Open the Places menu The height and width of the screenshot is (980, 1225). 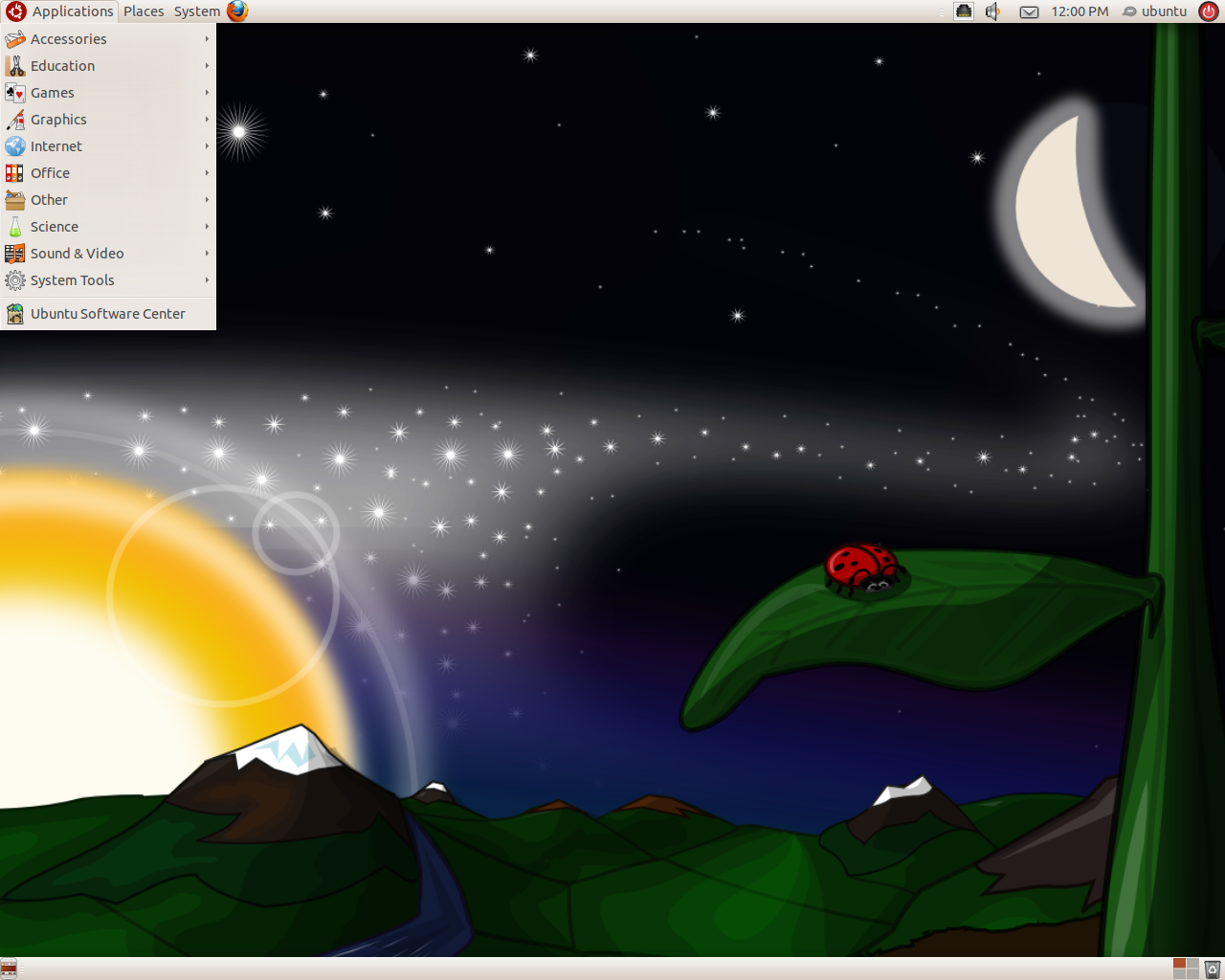click(144, 11)
